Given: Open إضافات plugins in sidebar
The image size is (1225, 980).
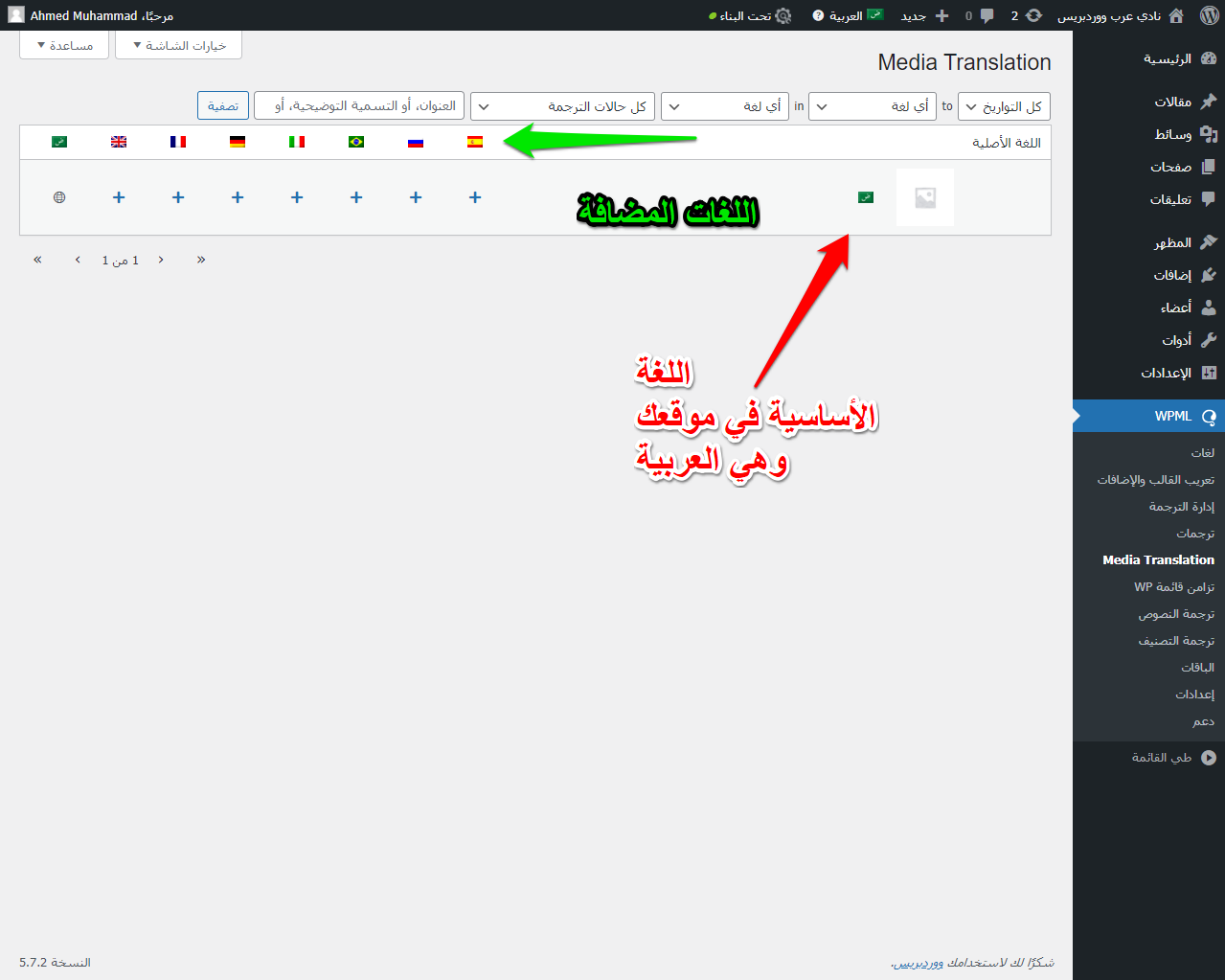Looking at the screenshot, I should coord(1148,275).
